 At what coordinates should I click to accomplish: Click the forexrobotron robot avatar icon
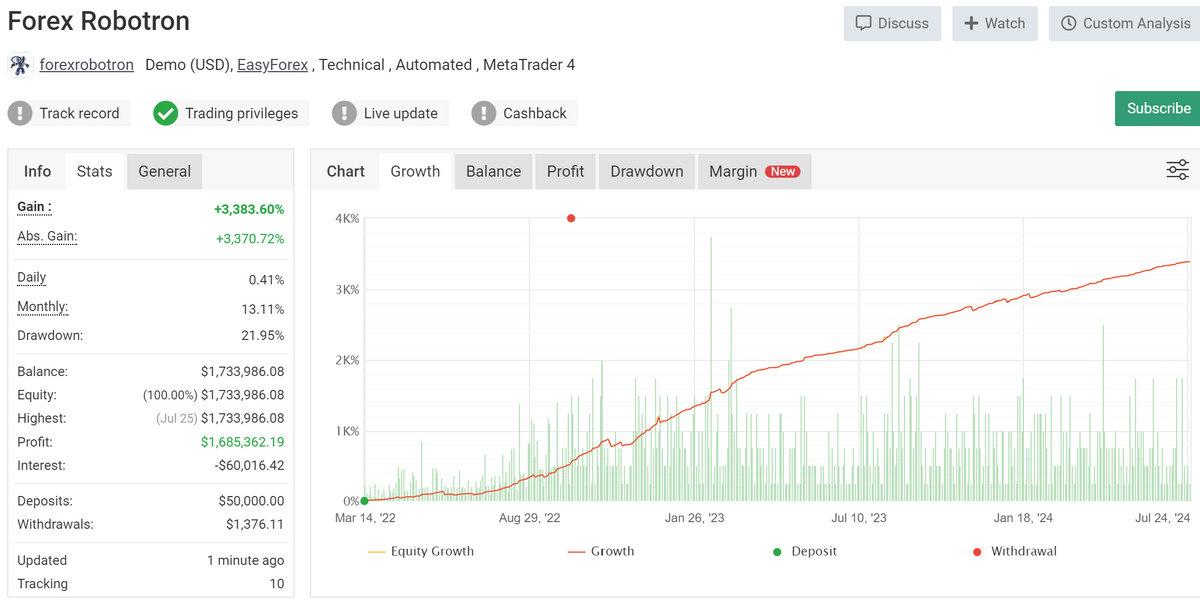[x=19, y=65]
